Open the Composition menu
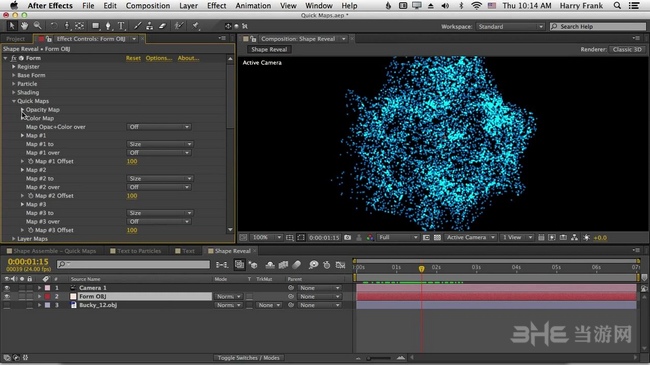Screen dimensions: 650x365 (148, 5)
